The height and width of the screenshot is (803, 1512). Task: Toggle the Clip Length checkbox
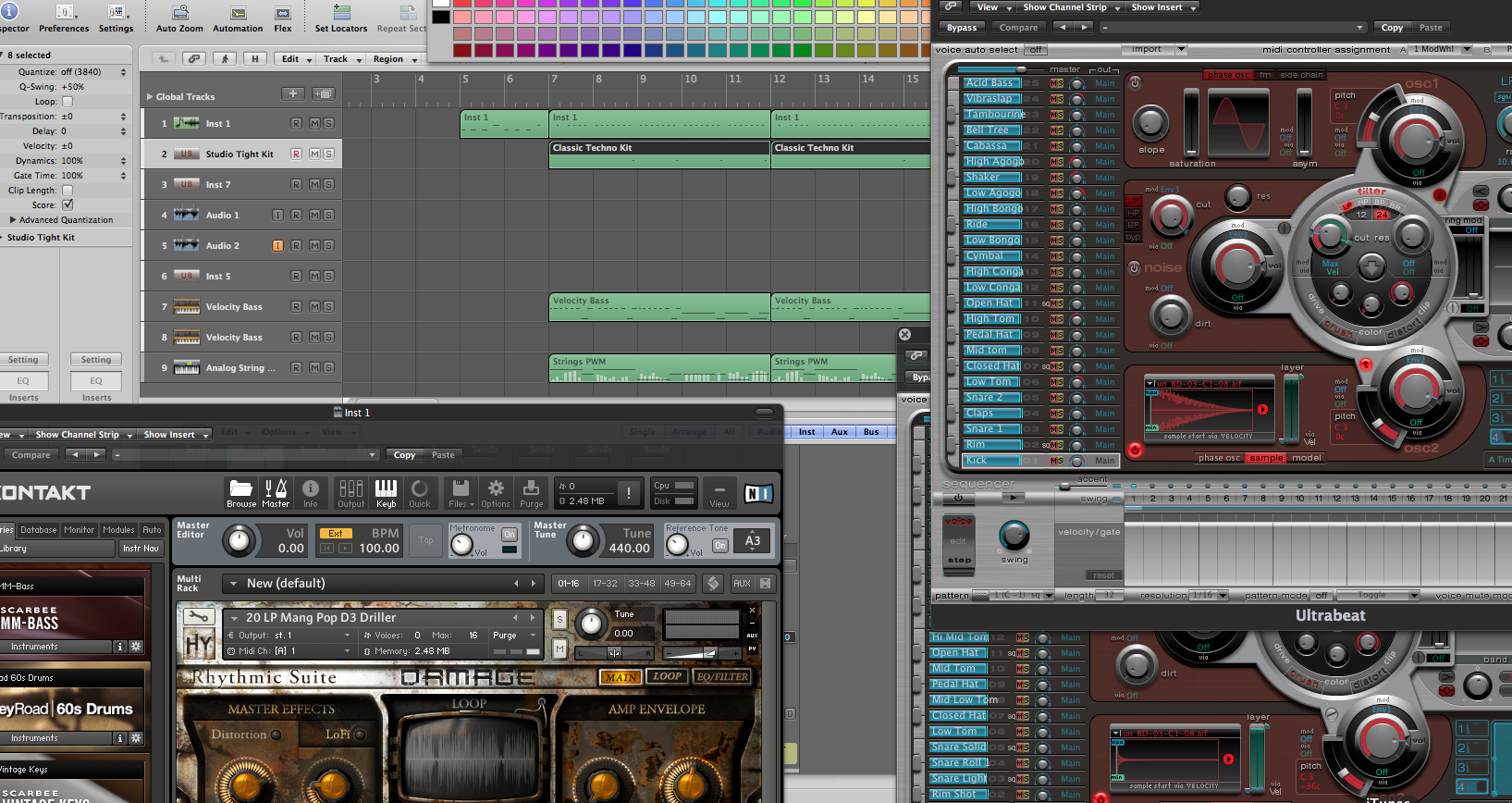point(67,191)
